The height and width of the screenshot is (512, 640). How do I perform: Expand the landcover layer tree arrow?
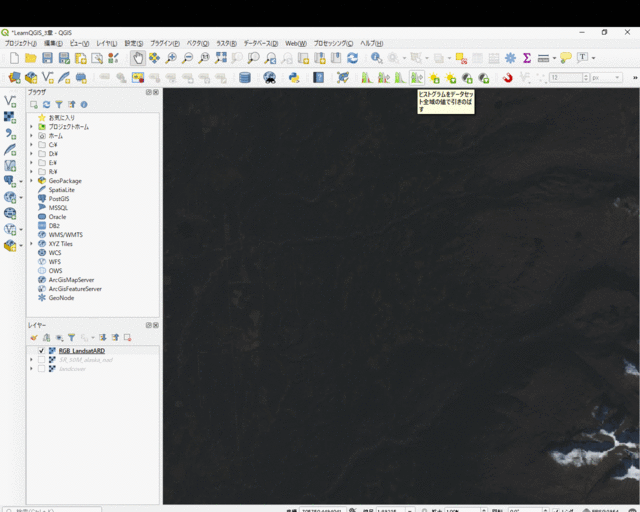(32, 369)
